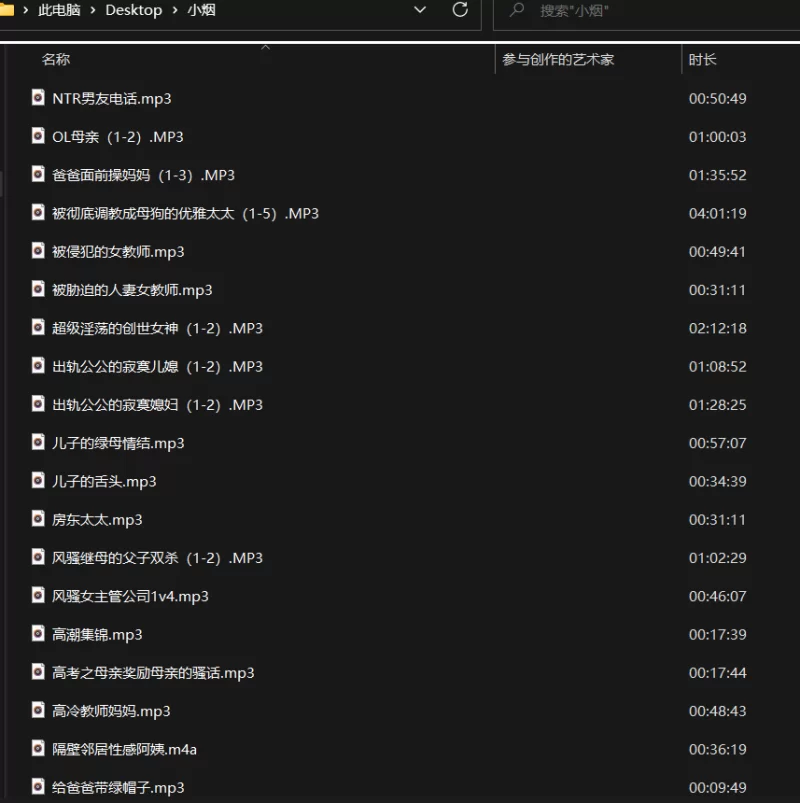Refresh the current folder view
This screenshot has height=803, width=800.
pyautogui.click(x=460, y=9)
